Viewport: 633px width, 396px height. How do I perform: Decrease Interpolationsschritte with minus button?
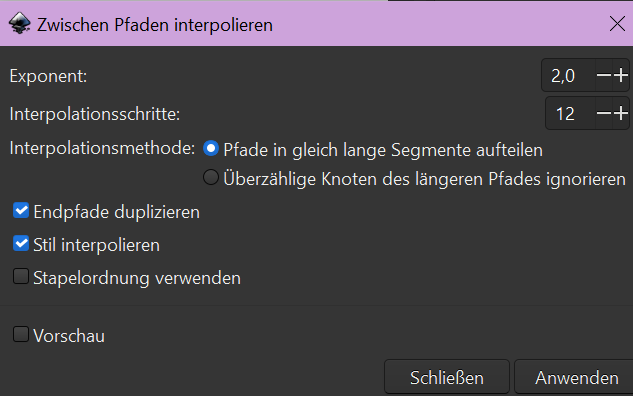coord(604,113)
